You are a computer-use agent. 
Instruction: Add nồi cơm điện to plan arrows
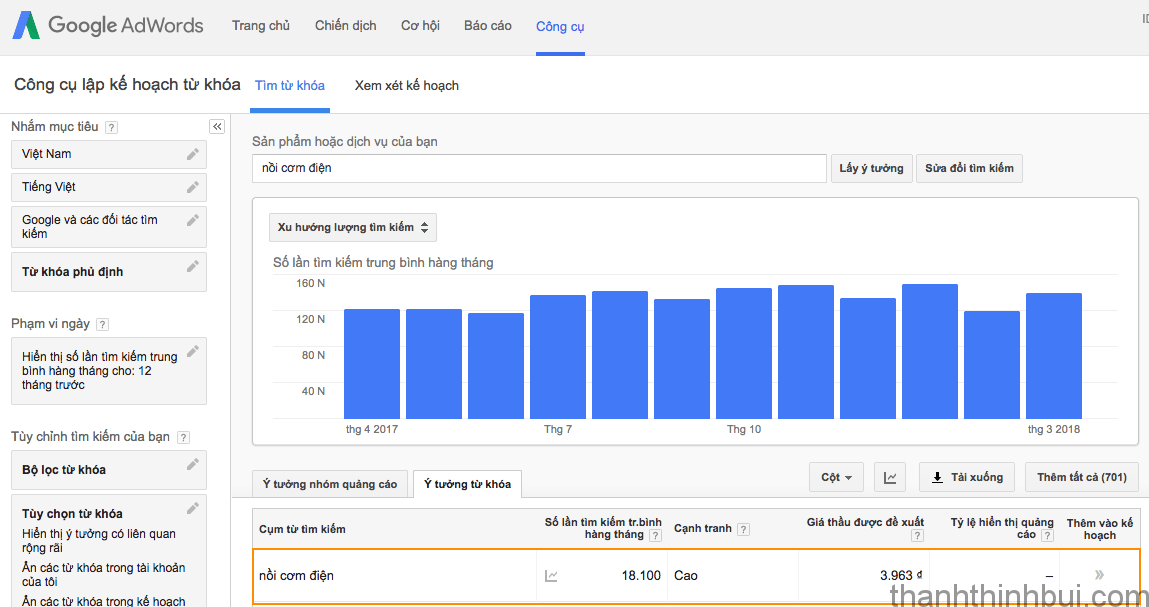[x=1099, y=575]
